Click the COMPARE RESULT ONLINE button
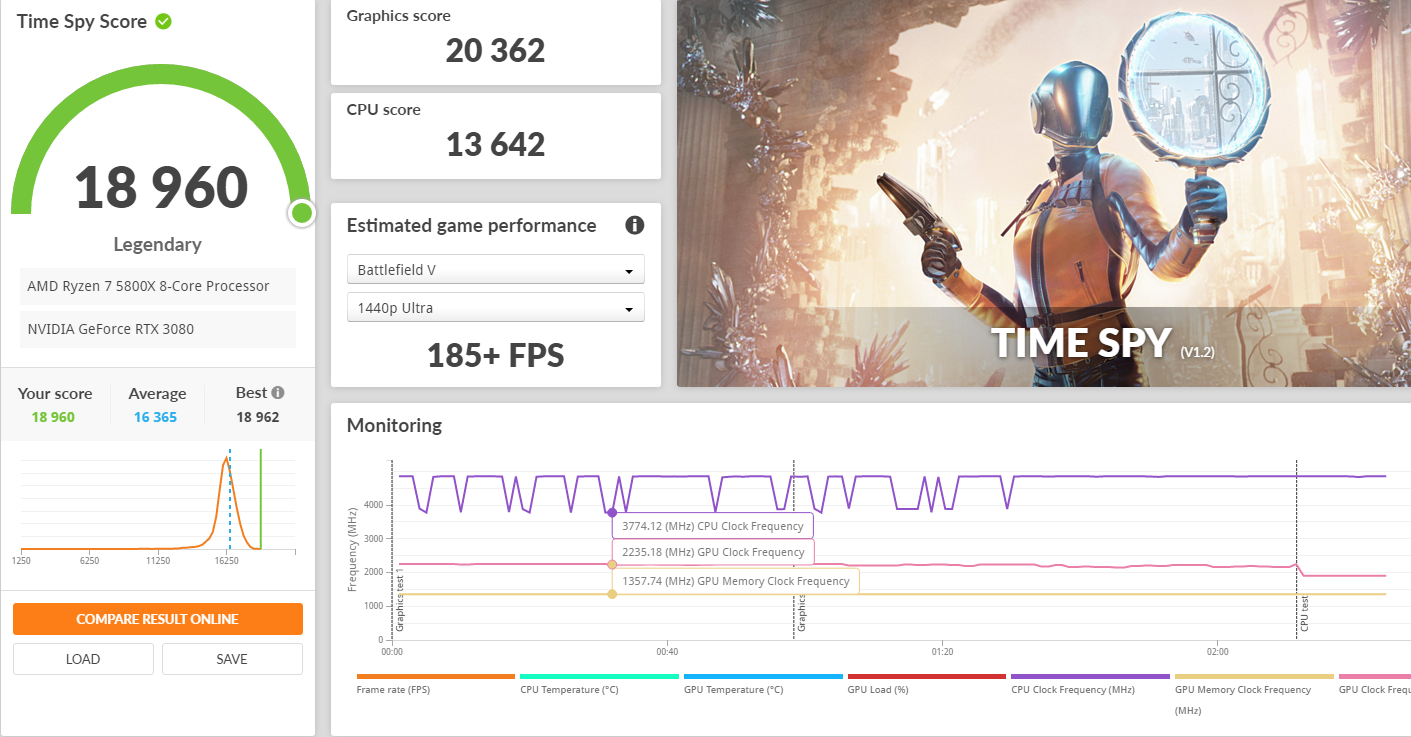The width and height of the screenshot is (1411, 737). tap(158, 619)
